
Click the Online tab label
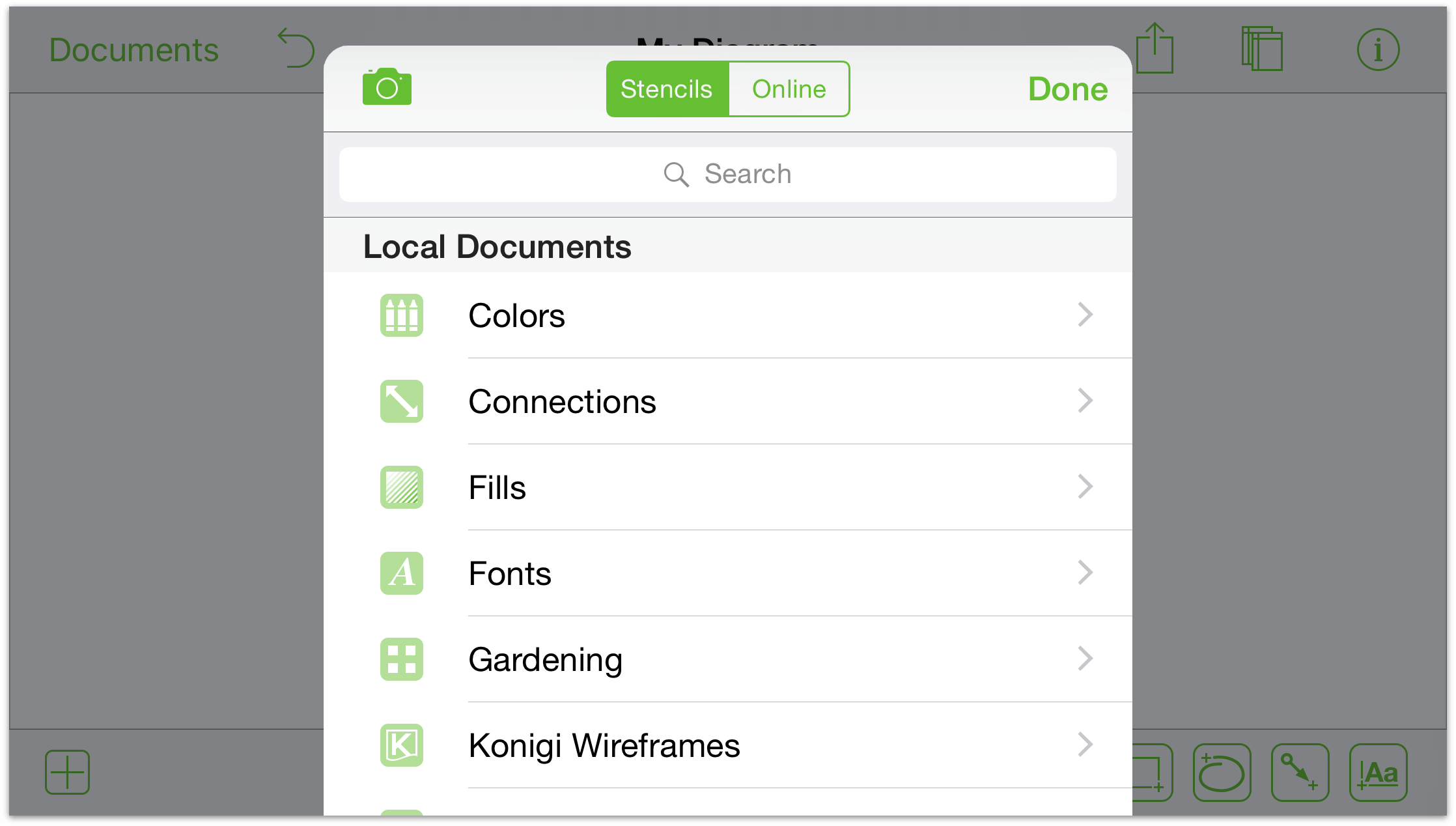pos(788,89)
